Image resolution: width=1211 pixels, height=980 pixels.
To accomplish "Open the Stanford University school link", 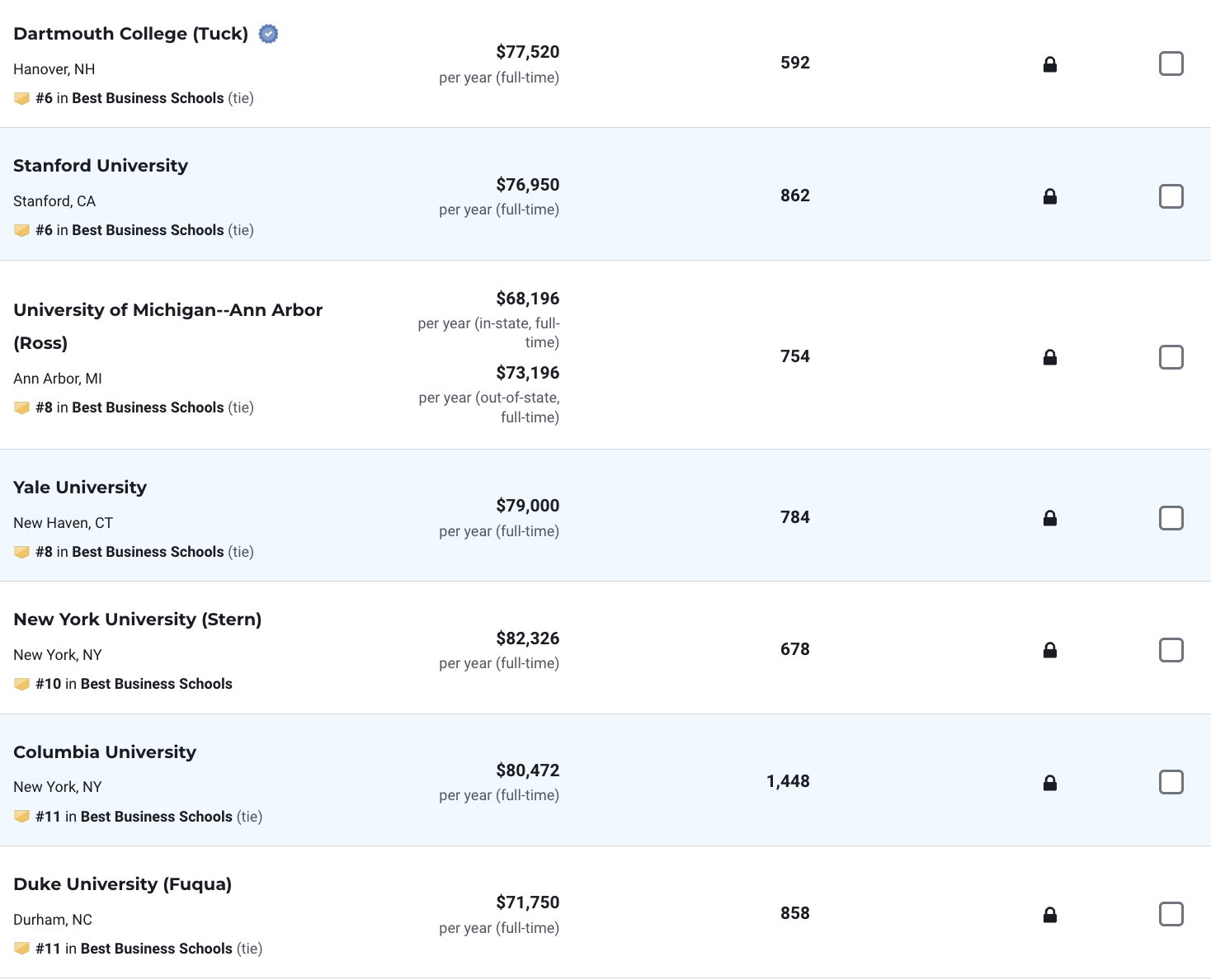I will tap(101, 166).
